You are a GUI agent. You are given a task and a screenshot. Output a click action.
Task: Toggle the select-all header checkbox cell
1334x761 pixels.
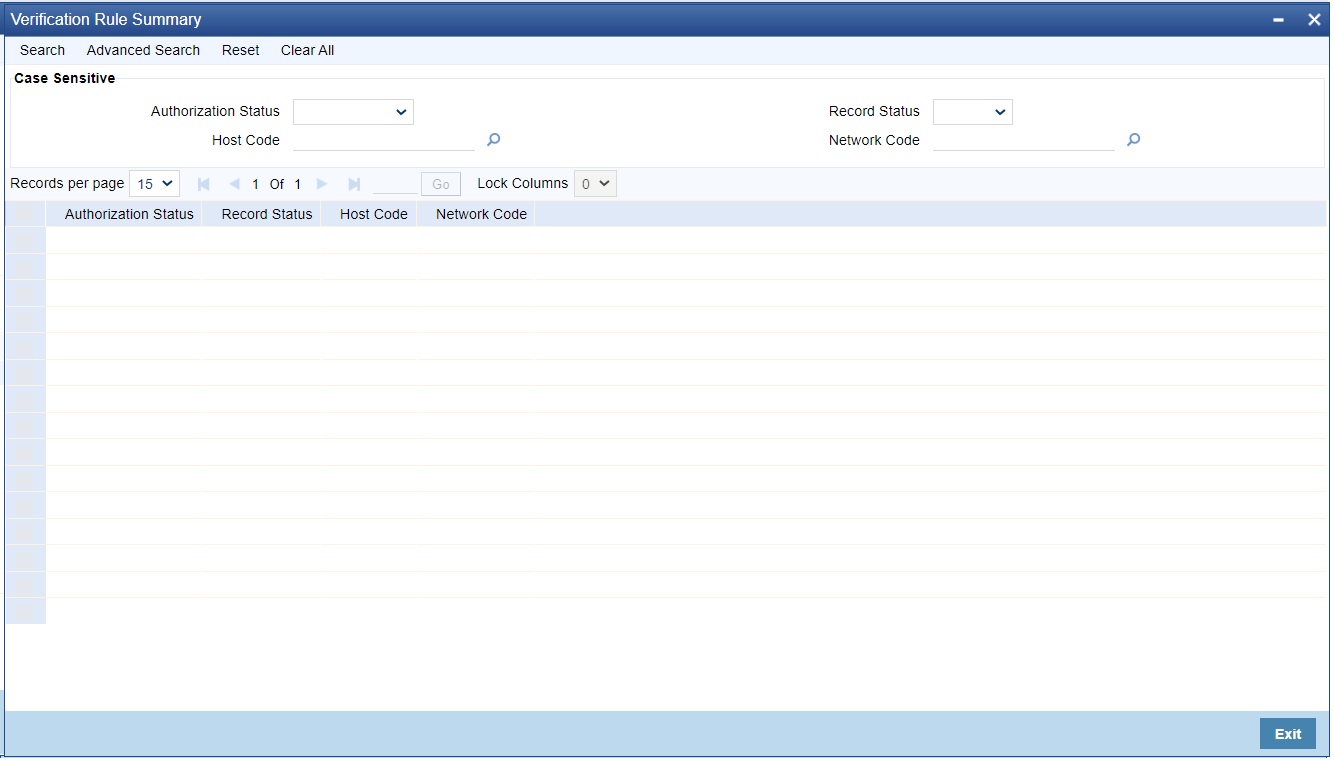25,214
